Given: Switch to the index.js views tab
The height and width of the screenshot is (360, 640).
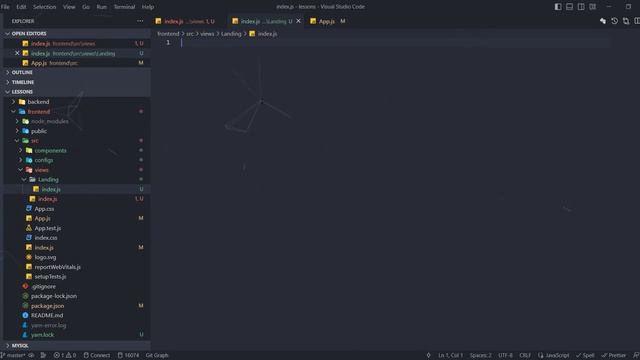Looking at the screenshot, I should [x=188, y=21].
